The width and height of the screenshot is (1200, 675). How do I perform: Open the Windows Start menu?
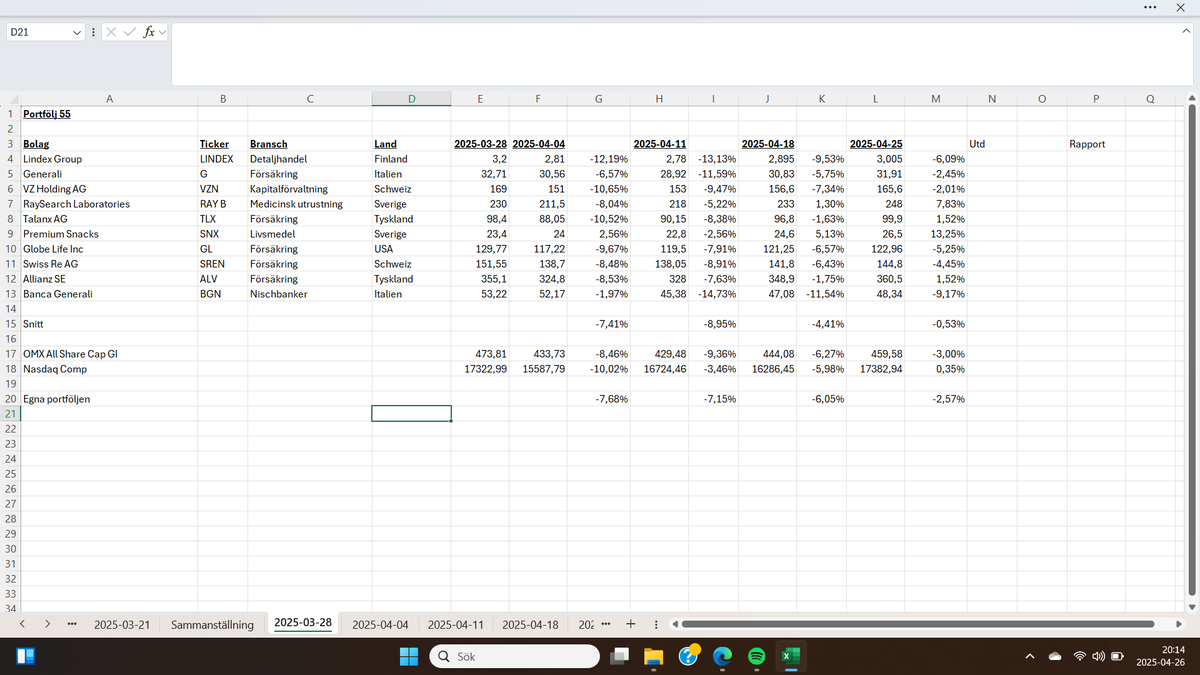[x=410, y=656]
